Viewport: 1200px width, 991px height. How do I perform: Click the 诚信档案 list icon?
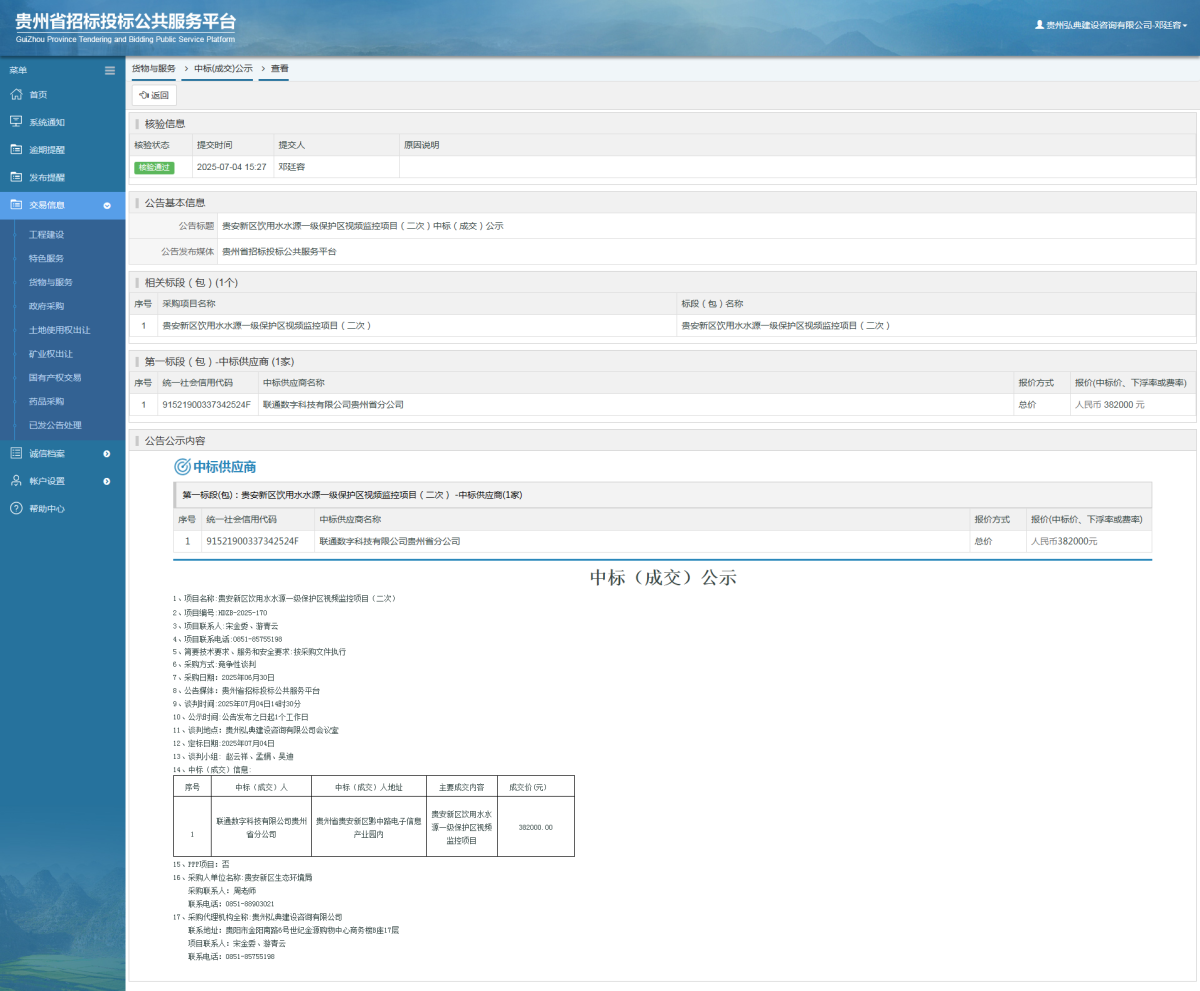coord(16,453)
